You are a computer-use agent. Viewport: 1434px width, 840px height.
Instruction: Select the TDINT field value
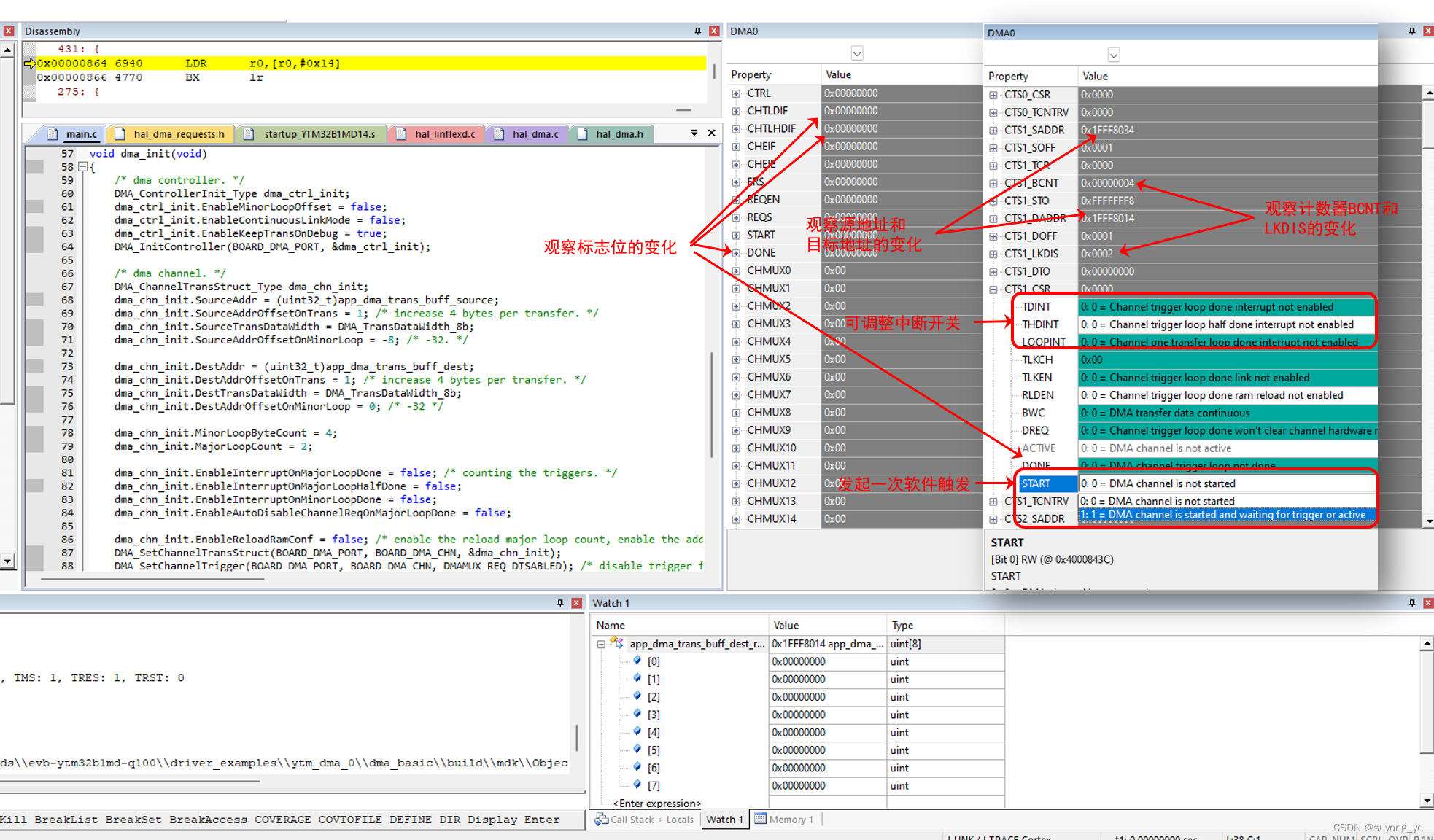pyautogui.click(x=1228, y=307)
